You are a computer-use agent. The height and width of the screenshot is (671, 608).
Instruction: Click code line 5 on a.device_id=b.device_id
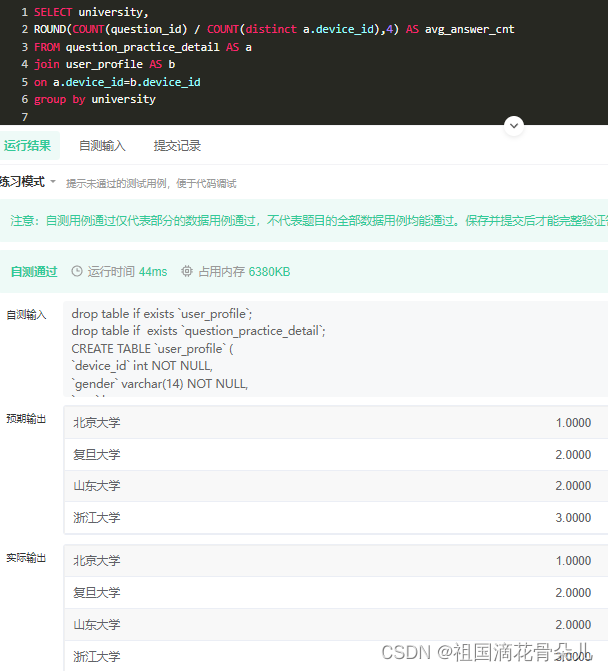coord(117,82)
